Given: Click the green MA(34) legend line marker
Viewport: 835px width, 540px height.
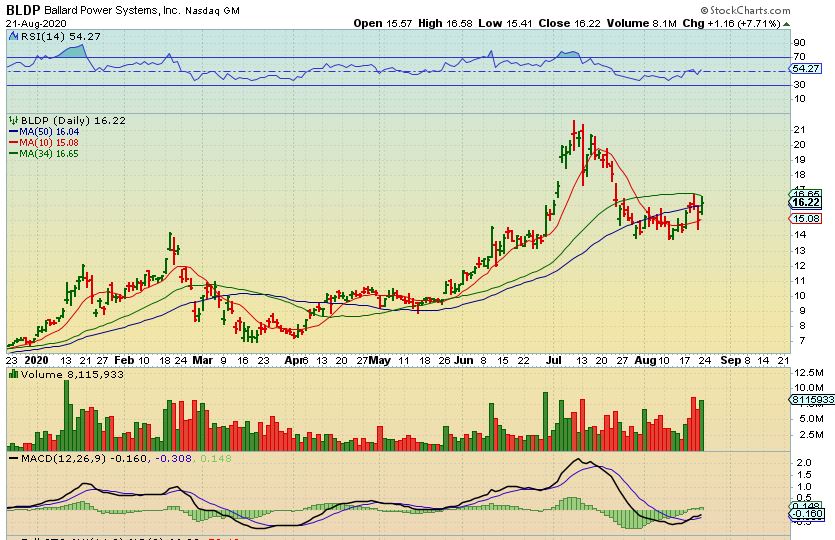Looking at the screenshot, I should pyautogui.click(x=13, y=153).
